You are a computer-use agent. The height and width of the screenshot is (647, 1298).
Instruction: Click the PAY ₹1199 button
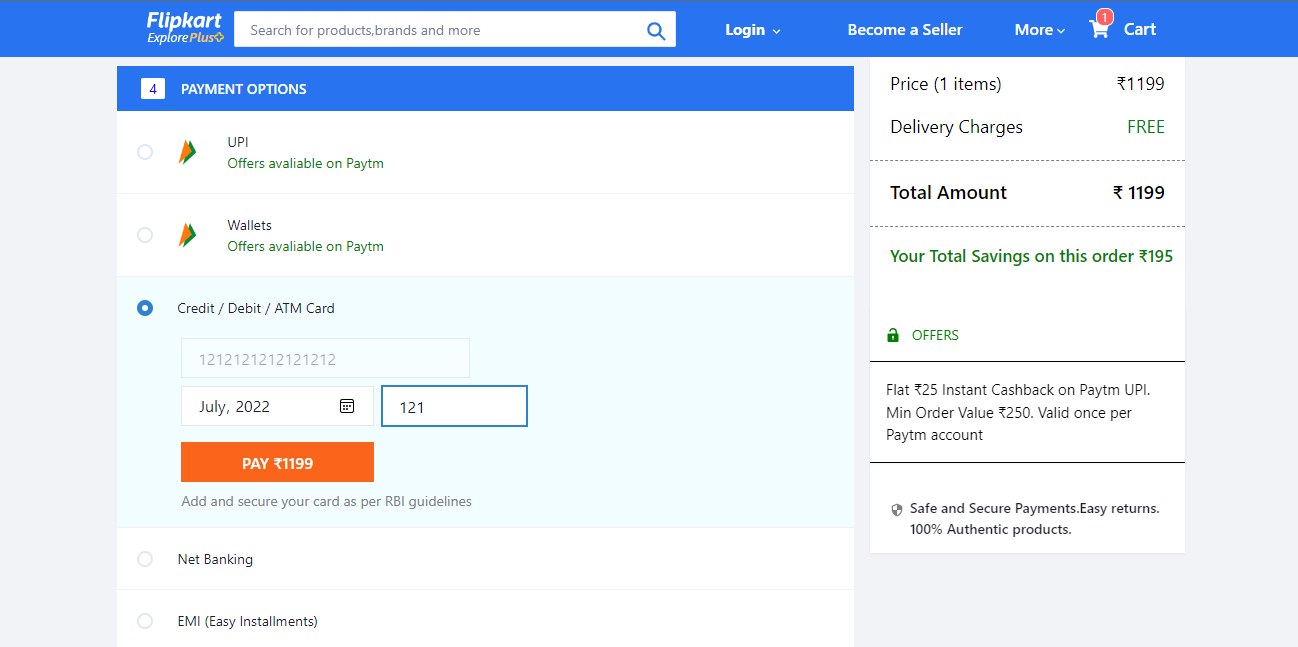pyautogui.click(x=277, y=462)
